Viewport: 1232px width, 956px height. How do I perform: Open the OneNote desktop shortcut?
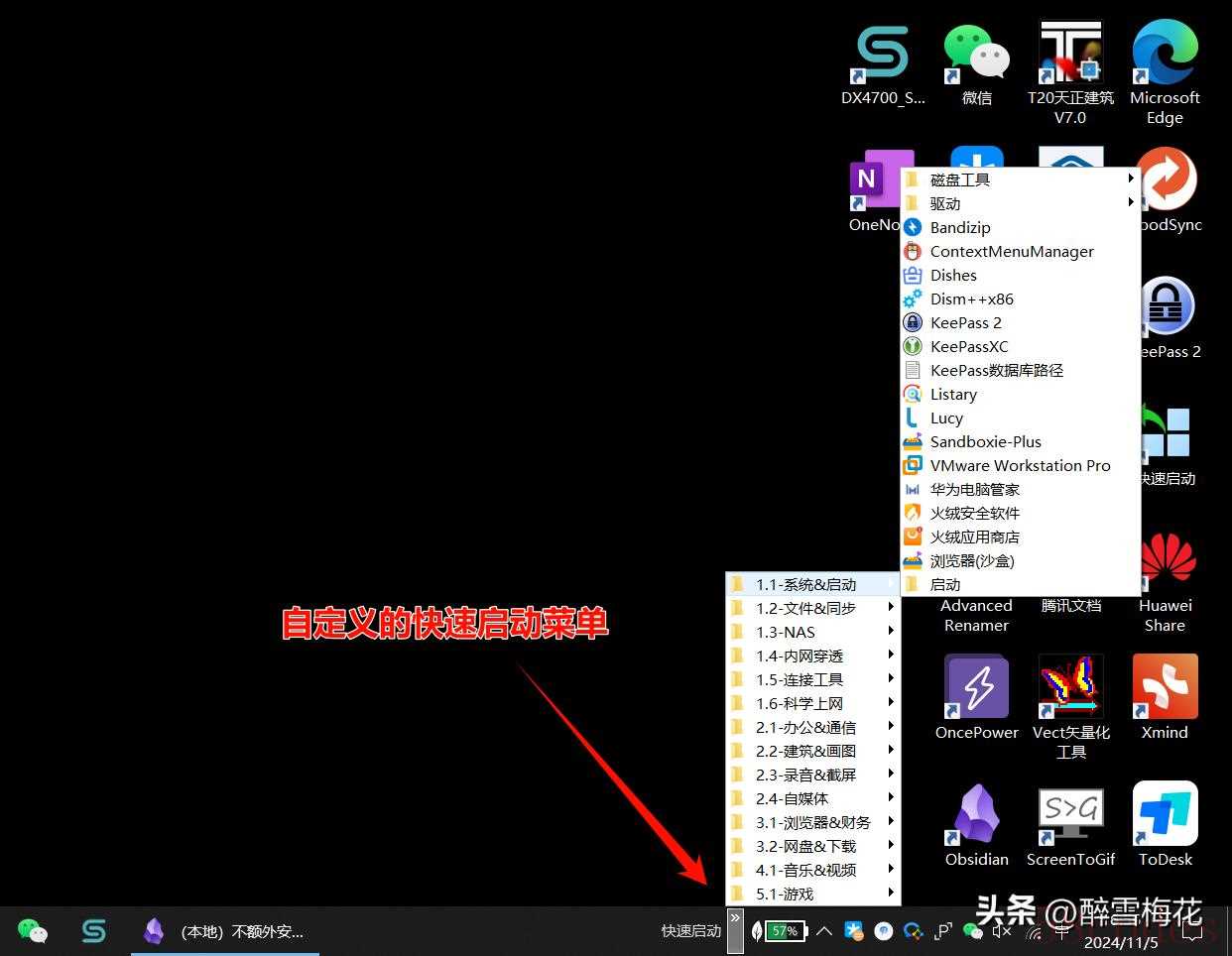point(875,190)
